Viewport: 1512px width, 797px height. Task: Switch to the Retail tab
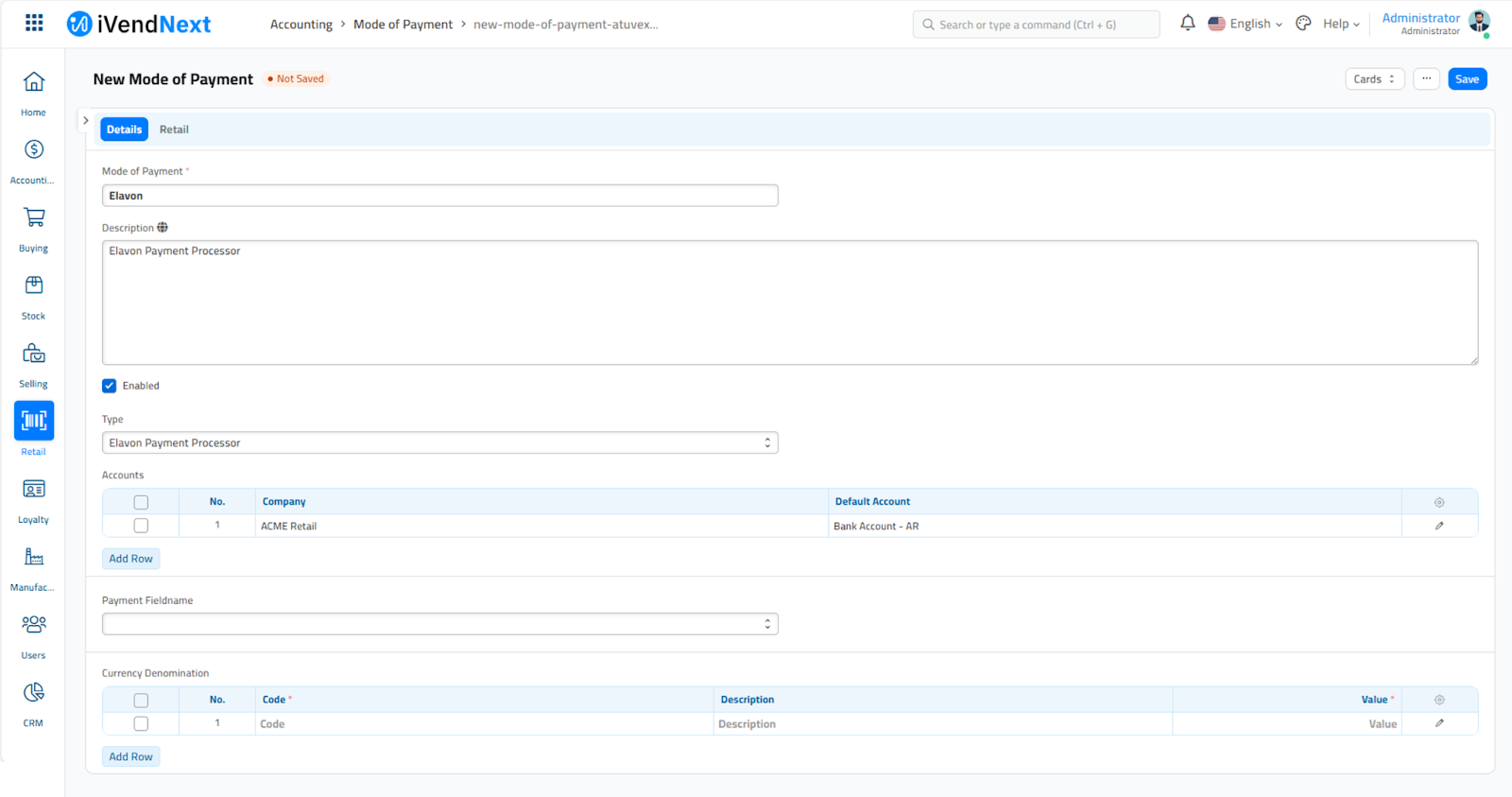coord(174,130)
